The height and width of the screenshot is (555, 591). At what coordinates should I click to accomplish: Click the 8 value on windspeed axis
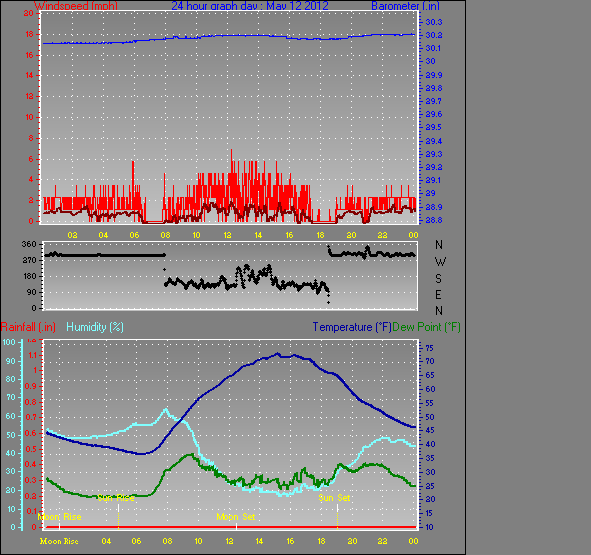coord(31,138)
